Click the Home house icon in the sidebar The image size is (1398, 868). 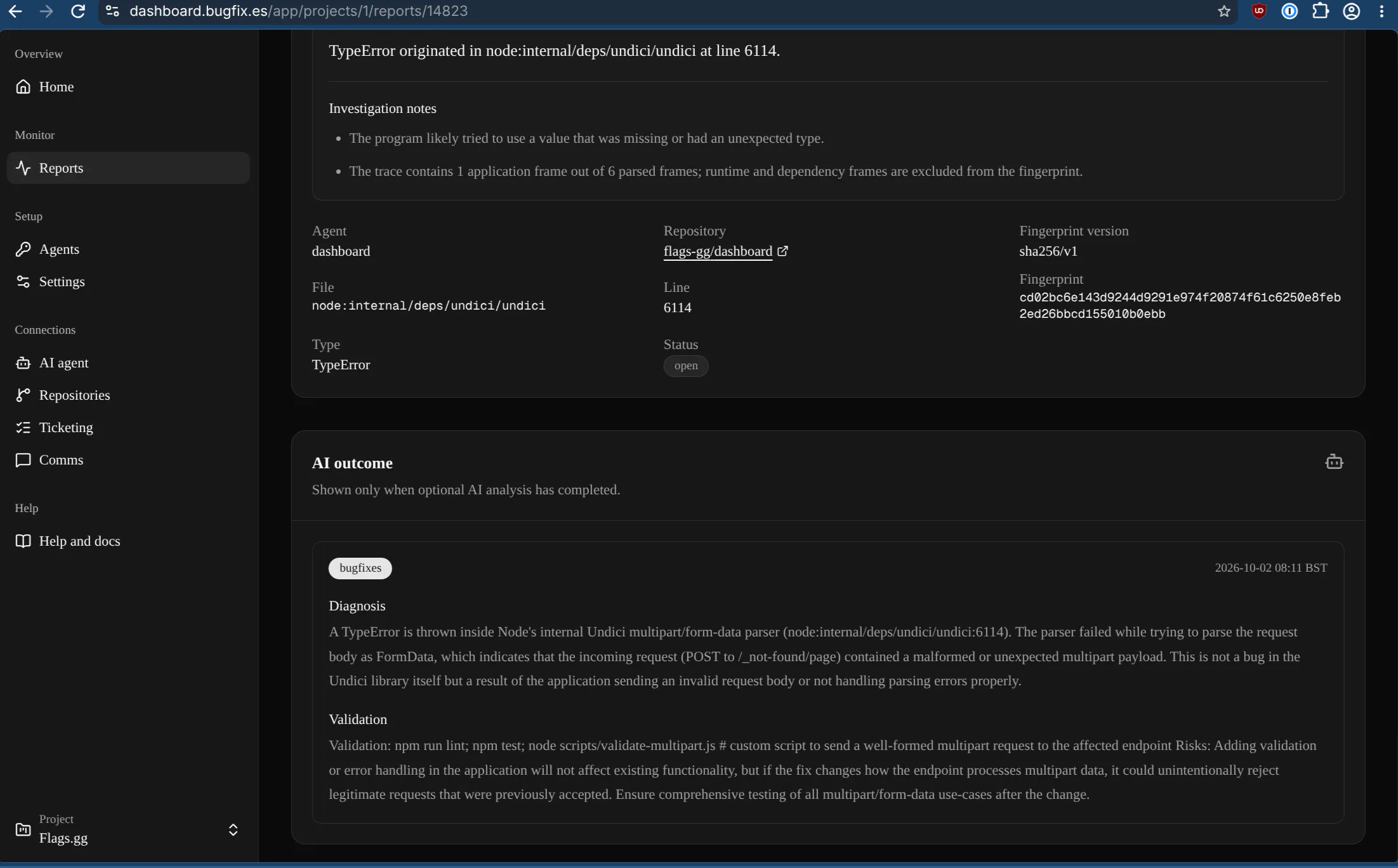click(x=23, y=86)
